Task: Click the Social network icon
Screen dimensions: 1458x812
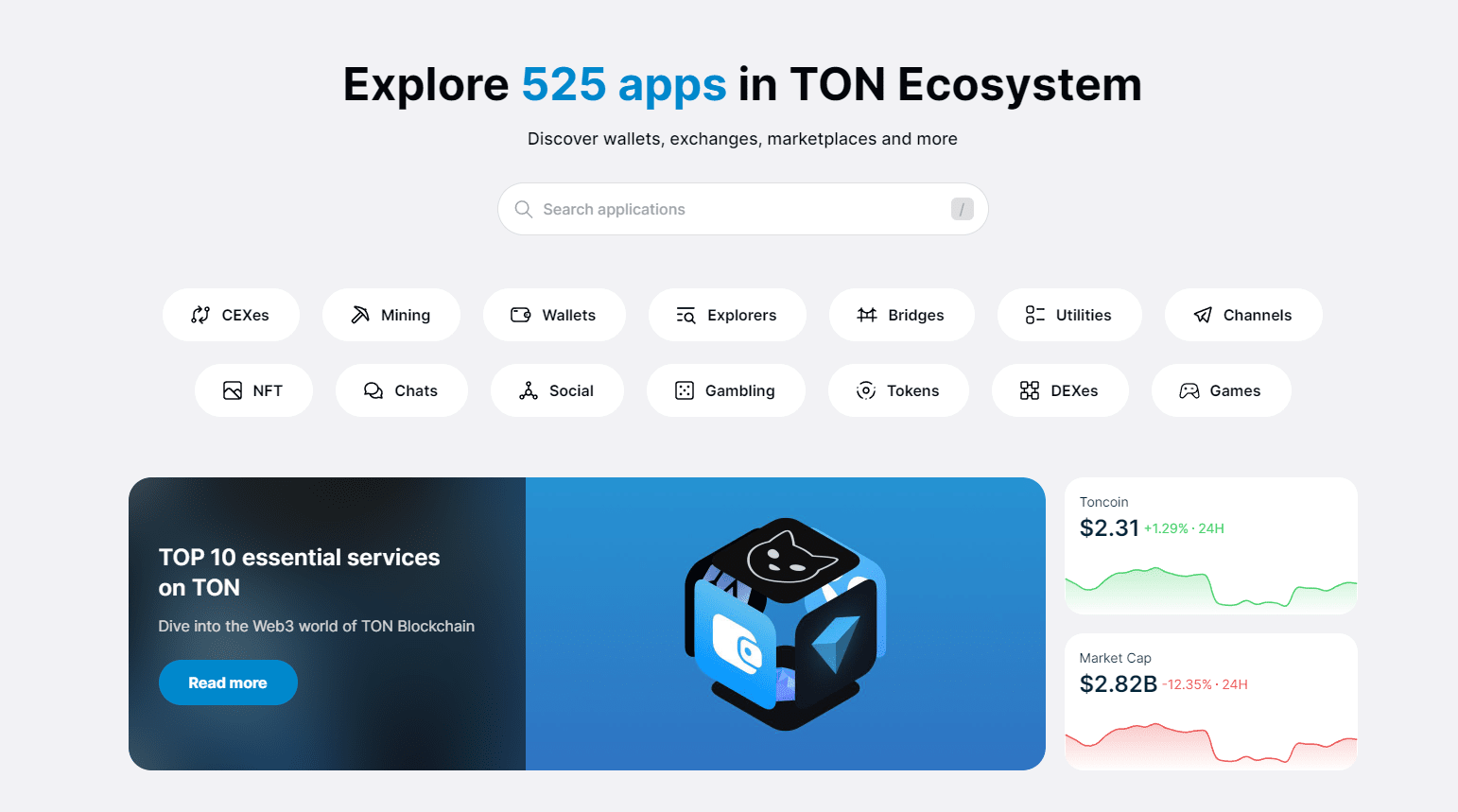Action: [x=529, y=390]
